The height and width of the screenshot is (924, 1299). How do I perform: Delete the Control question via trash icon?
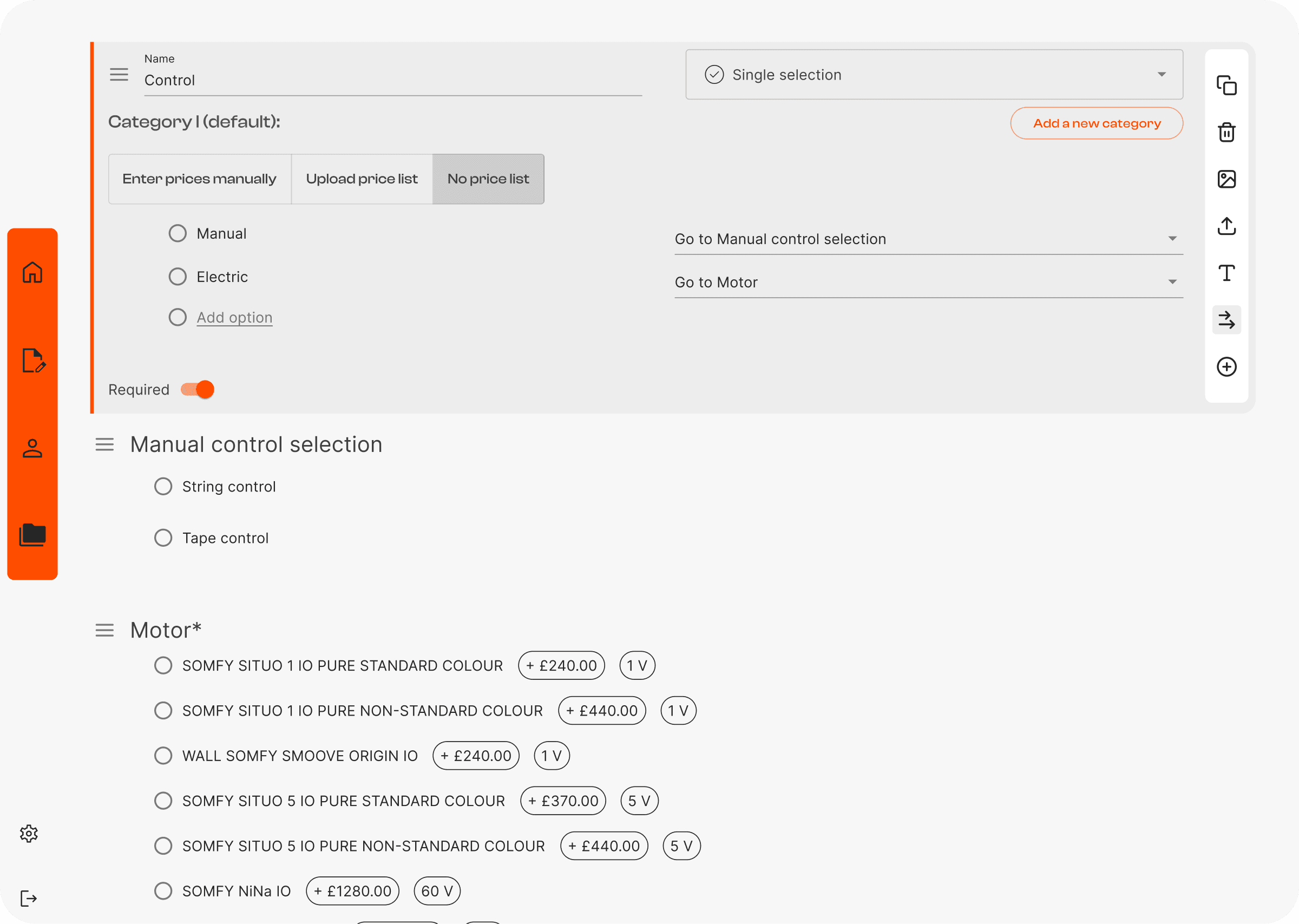pyautogui.click(x=1226, y=133)
